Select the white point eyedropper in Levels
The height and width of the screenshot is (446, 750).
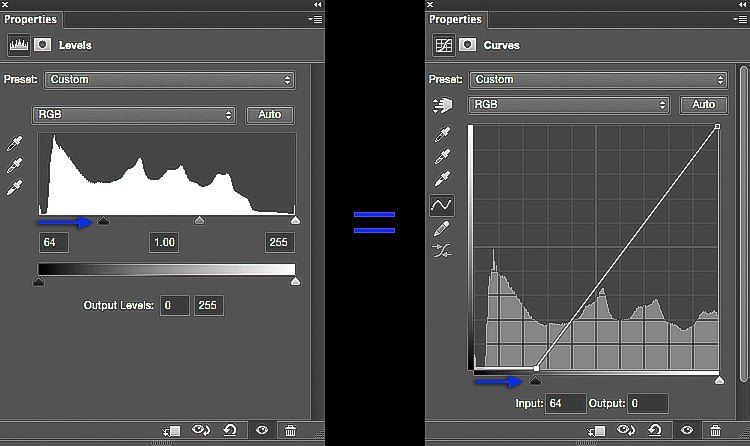pyautogui.click(x=14, y=187)
